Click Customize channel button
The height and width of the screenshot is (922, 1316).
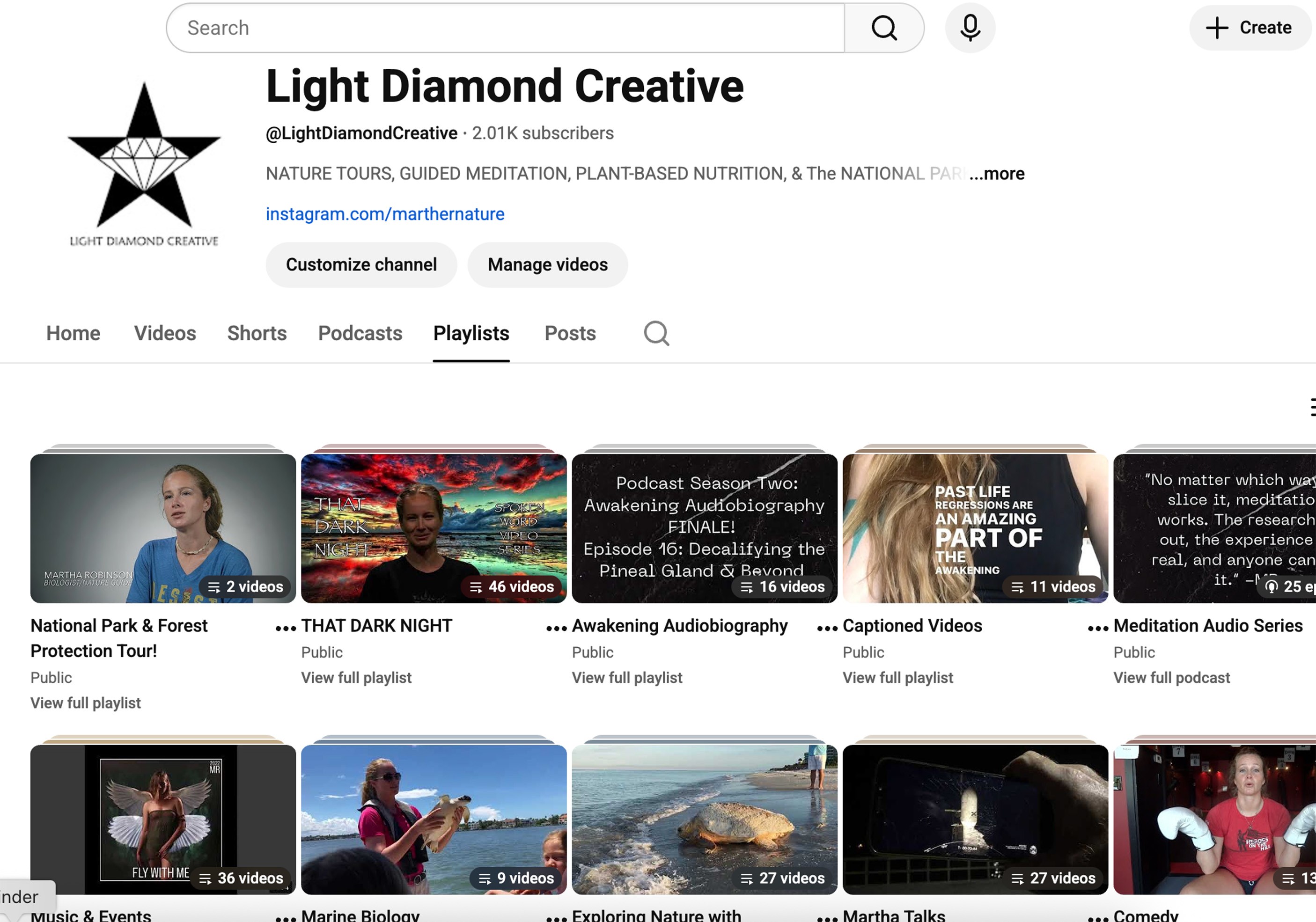pos(361,265)
